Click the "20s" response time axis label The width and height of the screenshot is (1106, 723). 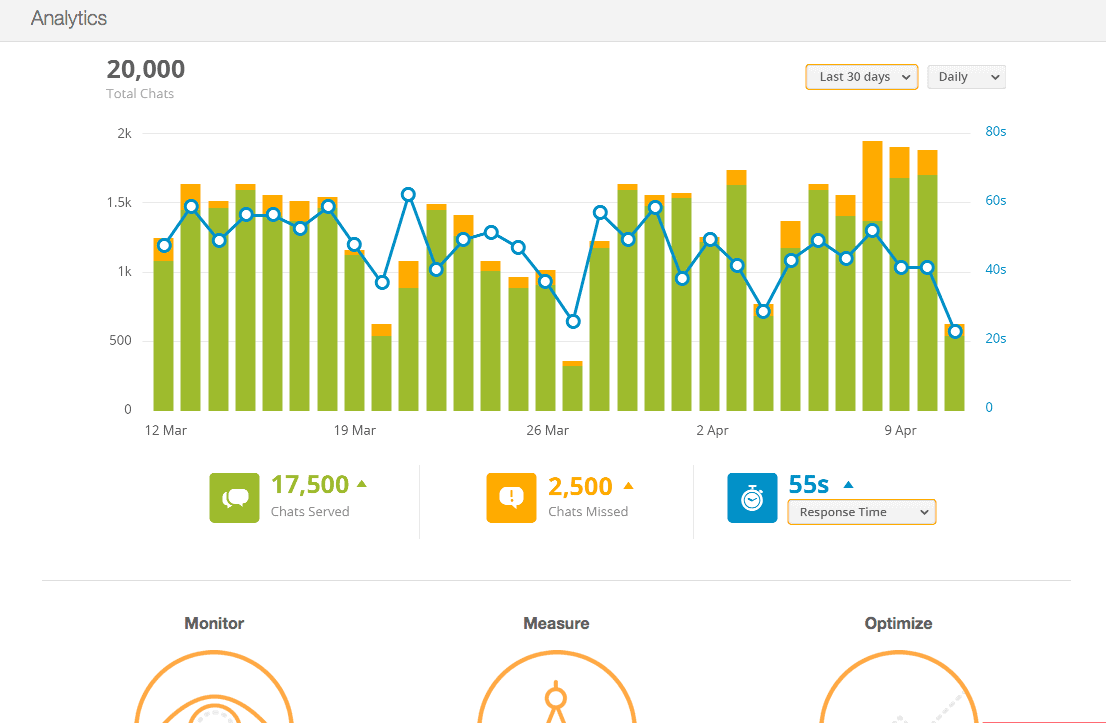(x=995, y=339)
